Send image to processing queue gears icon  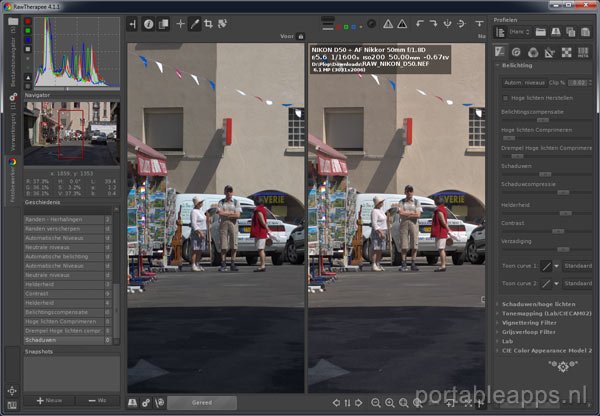(146, 403)
